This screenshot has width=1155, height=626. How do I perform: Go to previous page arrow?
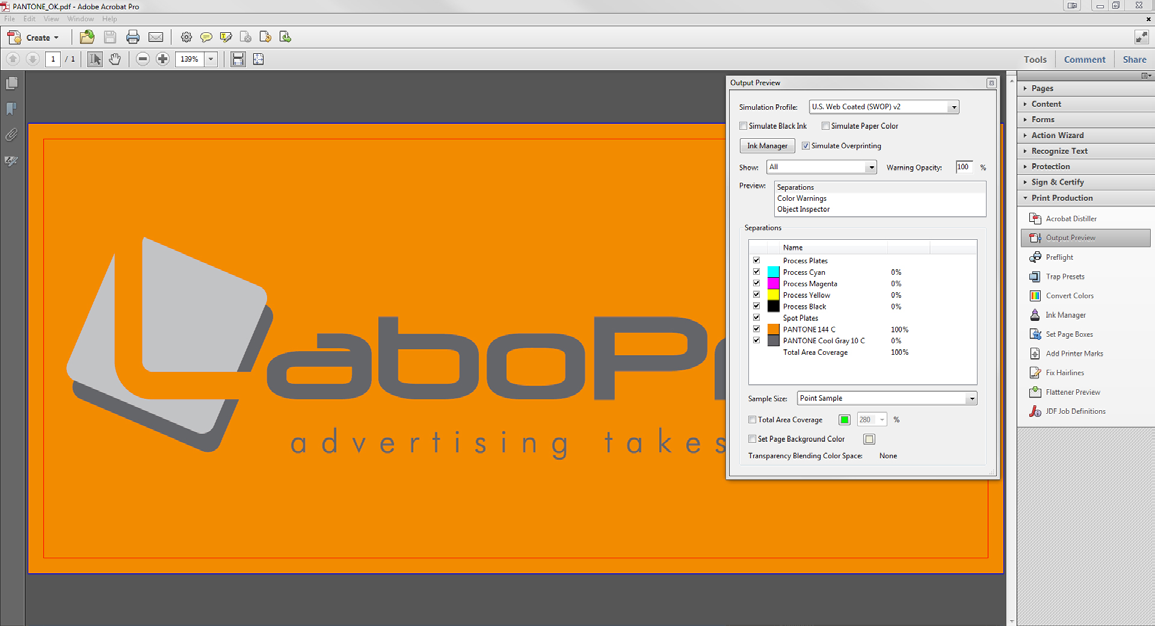(13, 59)
